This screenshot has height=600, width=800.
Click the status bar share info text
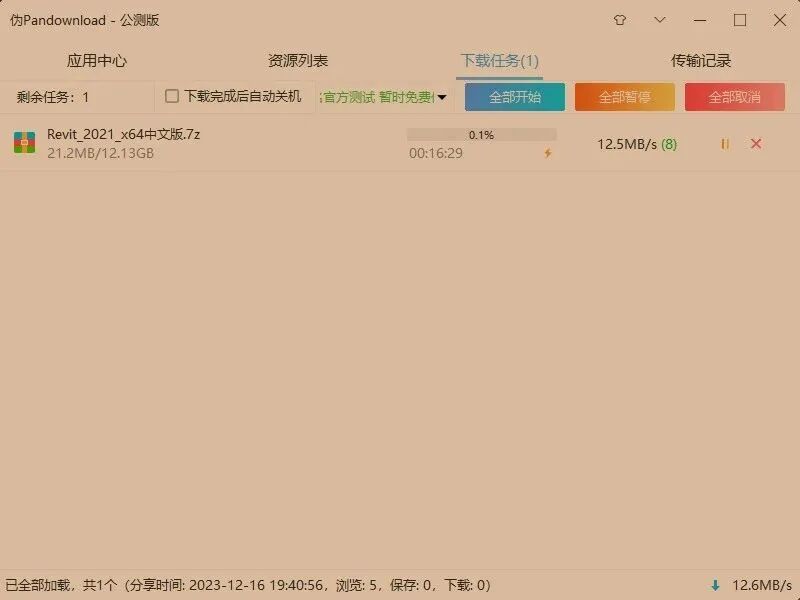(x=248, y=585)
